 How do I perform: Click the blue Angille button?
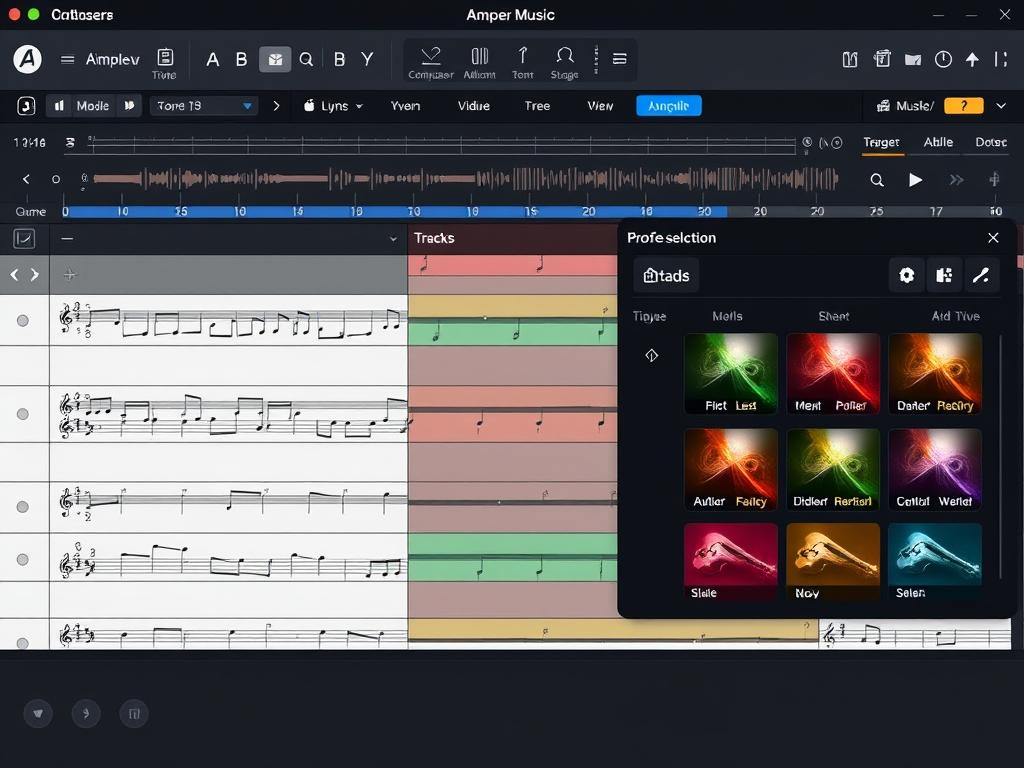669,106
